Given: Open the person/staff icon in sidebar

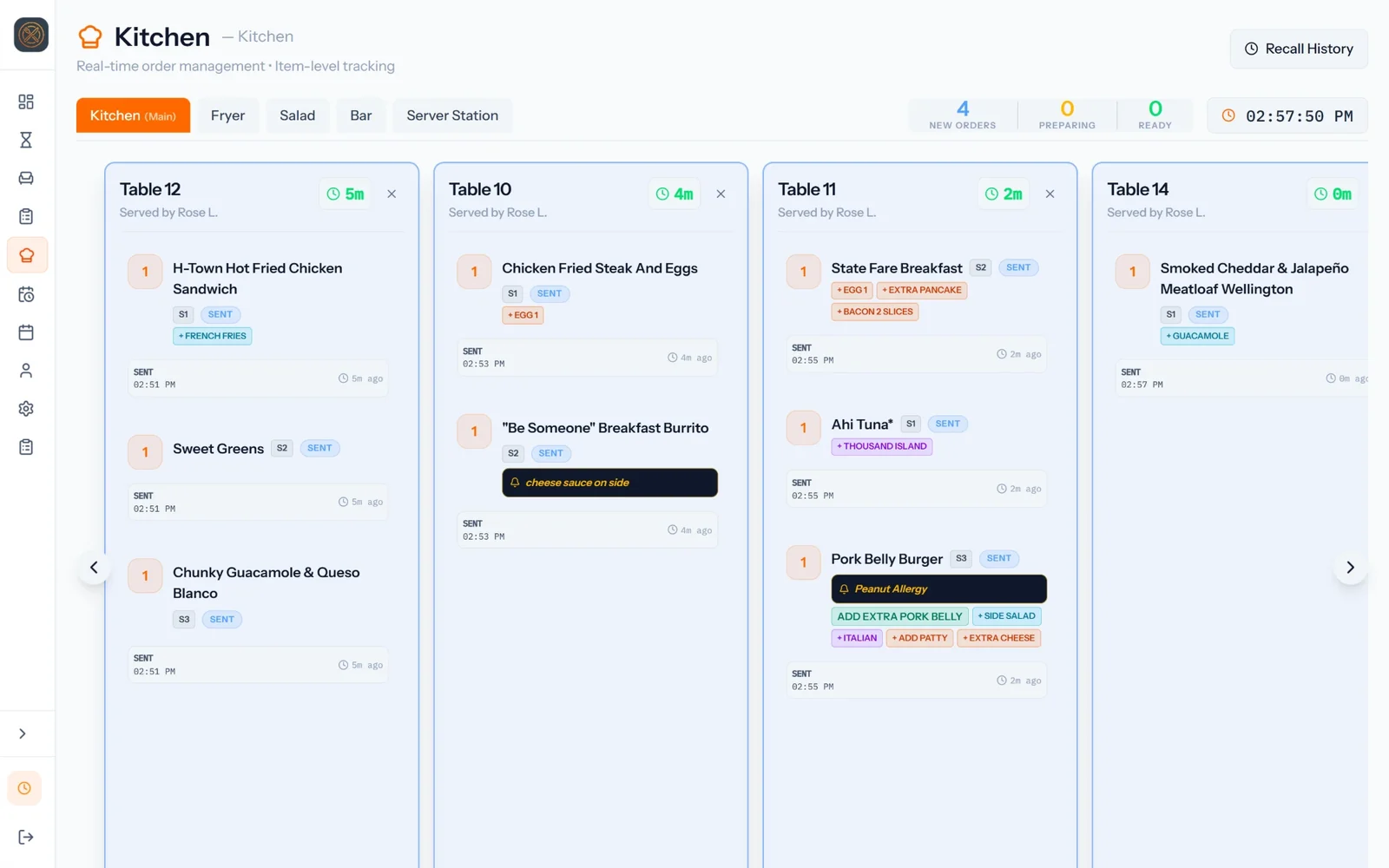Looking at the screenshot, I should point(26,371).
